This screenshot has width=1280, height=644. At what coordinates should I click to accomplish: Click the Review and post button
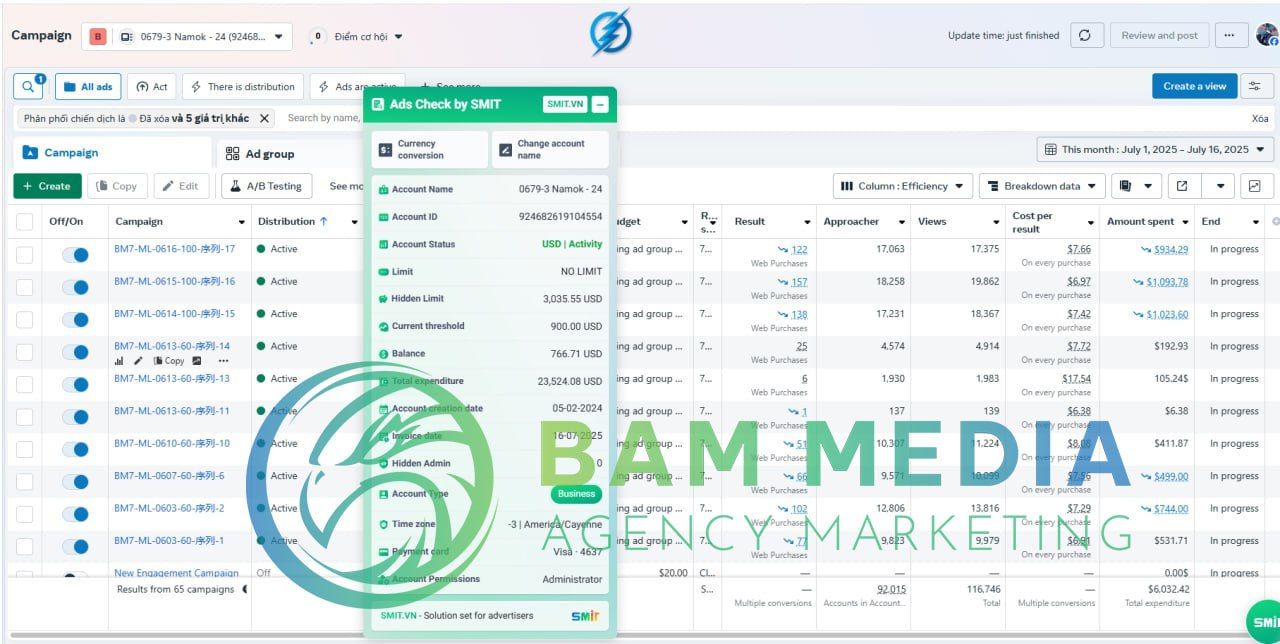[x=1159, y=35]
